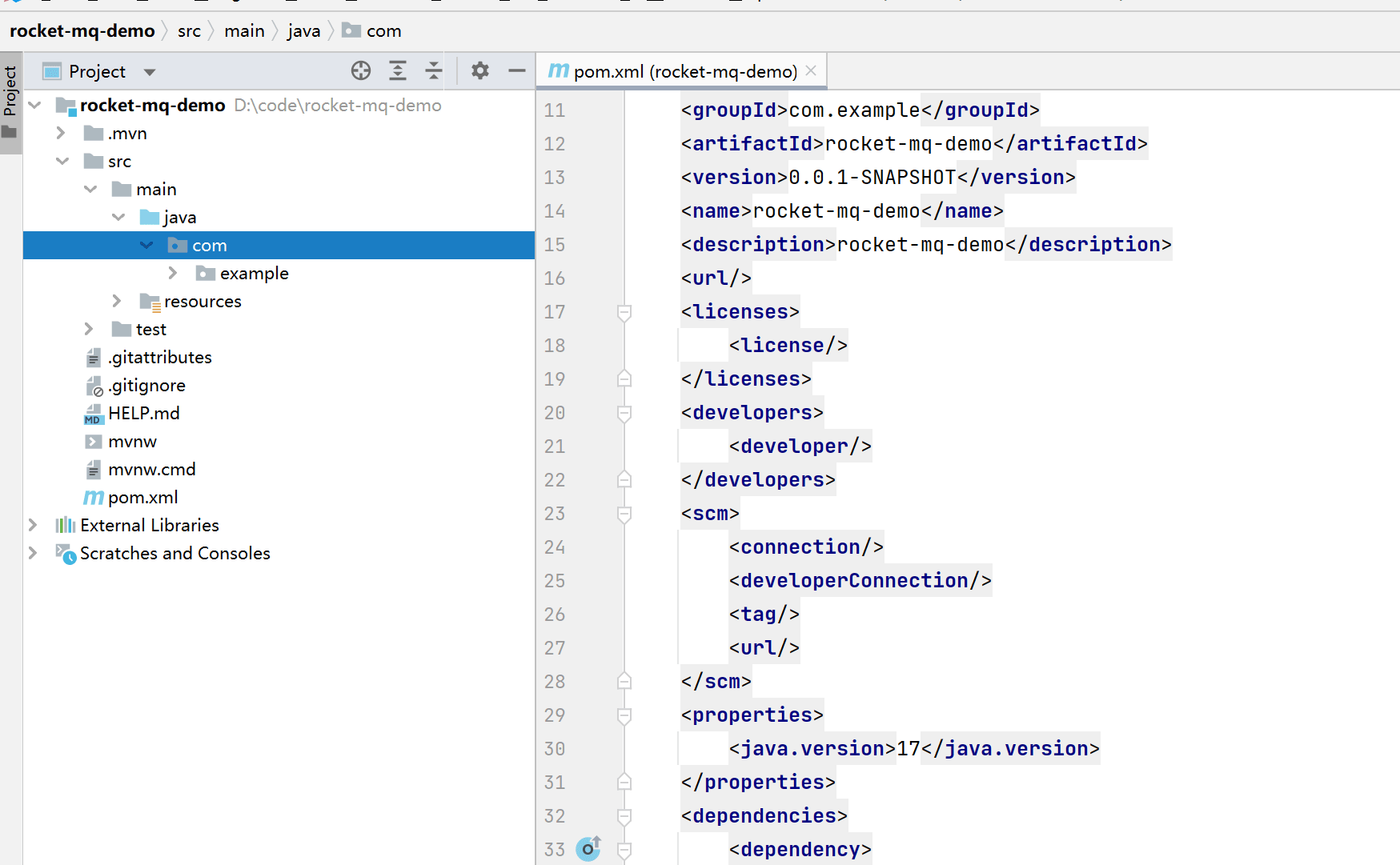
Task: Collapse the com package
Action: [x=146, y=245]
